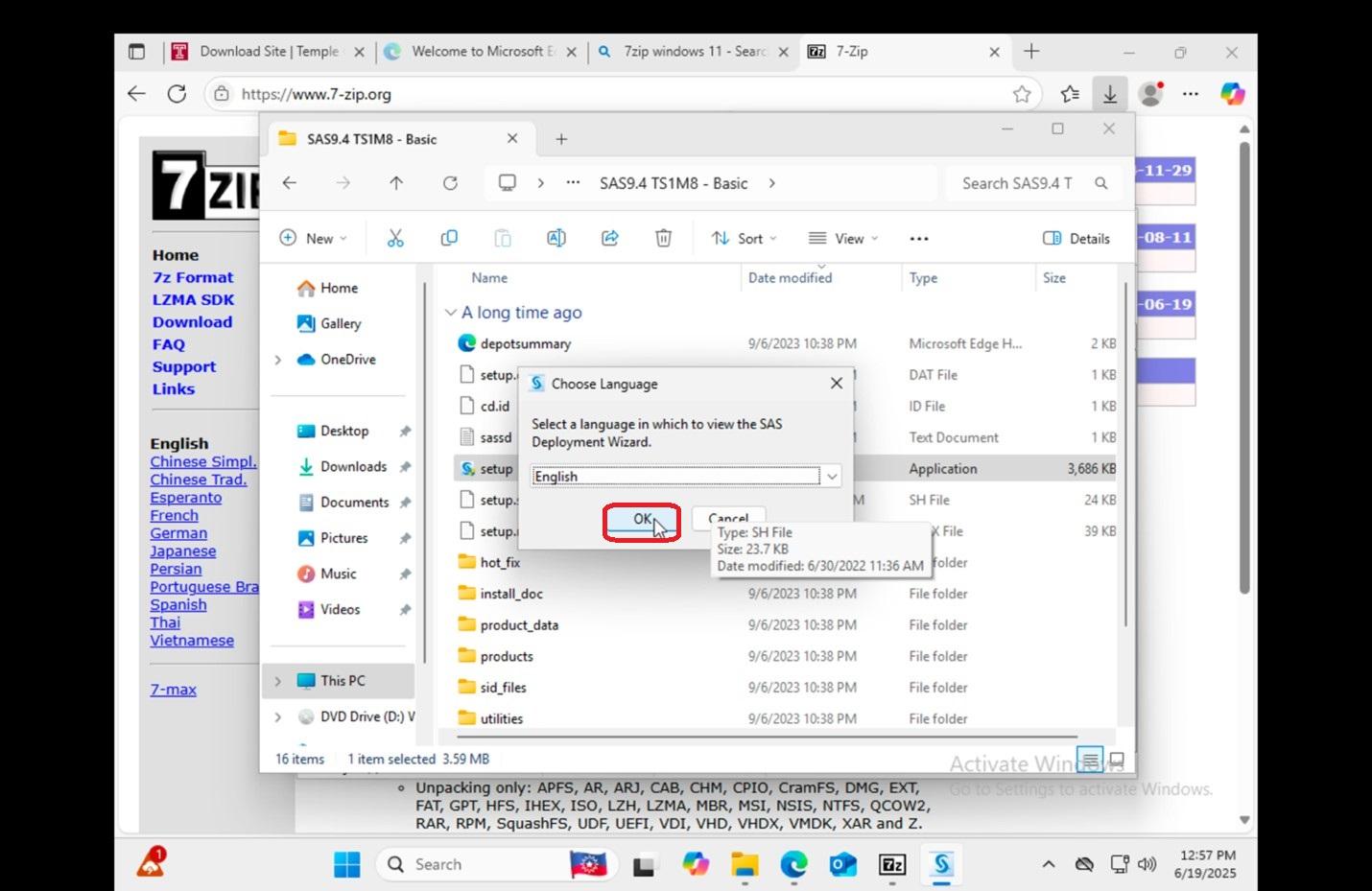Add 7-zip.org page to favorites star
This screenshot has width=1372, height=891.
pos(1022,94)
